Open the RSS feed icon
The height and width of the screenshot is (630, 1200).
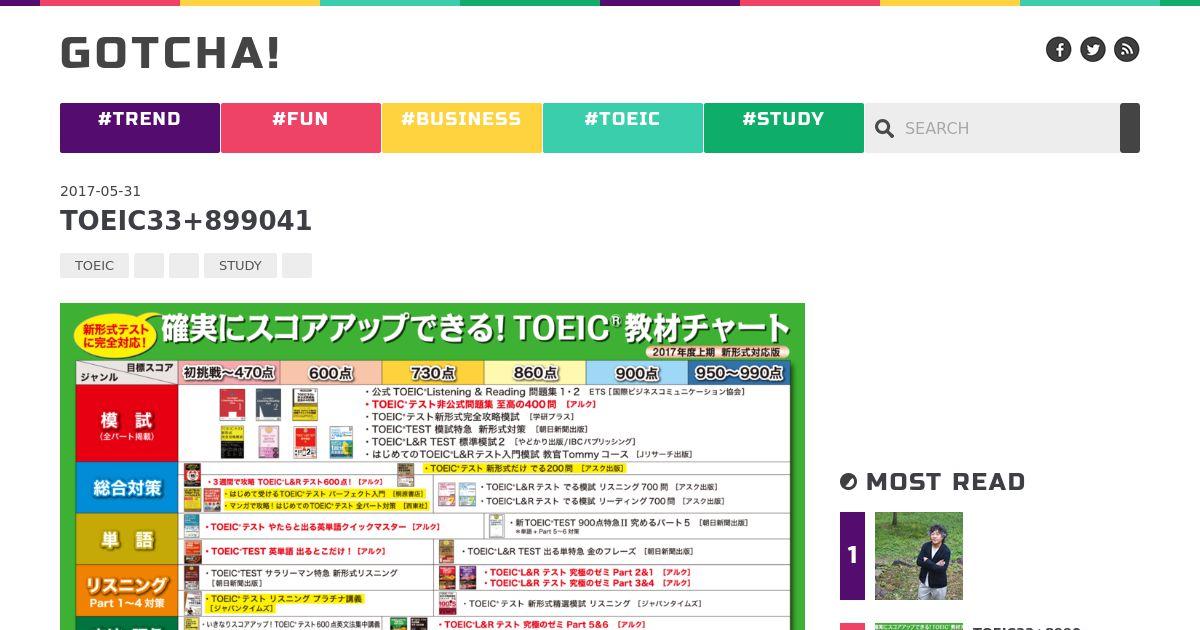click(1127, 49)
